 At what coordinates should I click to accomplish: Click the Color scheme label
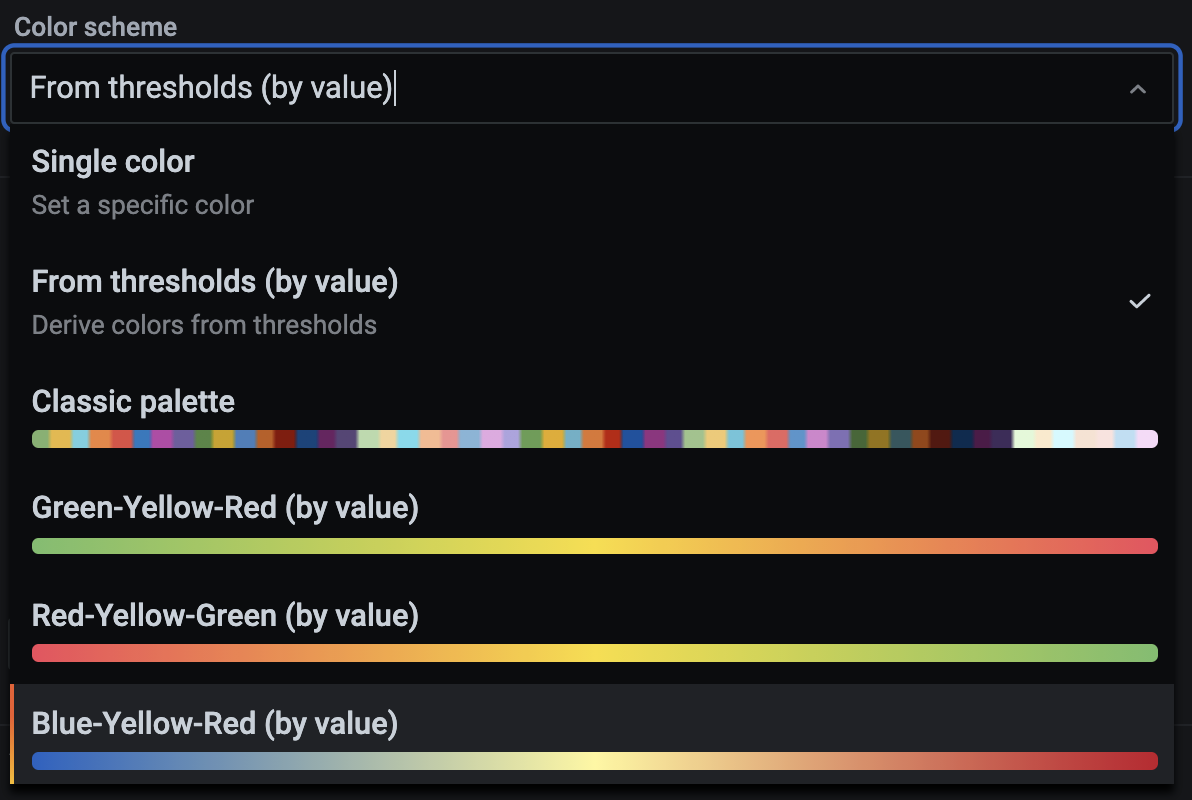click(x=95, y=26)
